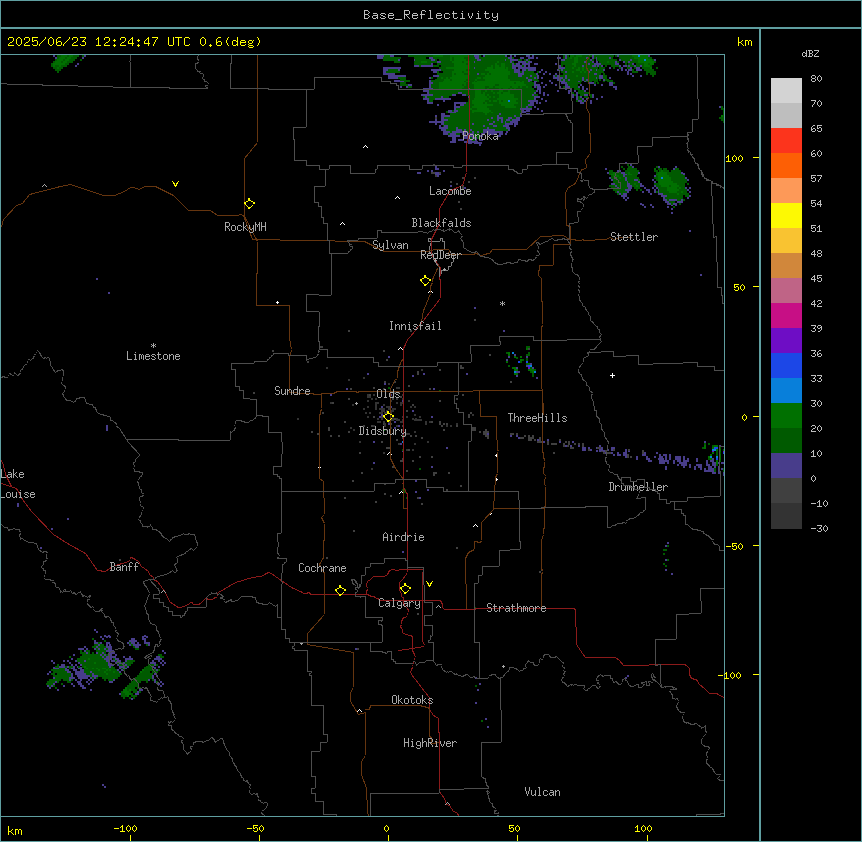862x842 pixels.
Task: Click the yellow radar site marker near Didsbury
Action: coord(388,416)
